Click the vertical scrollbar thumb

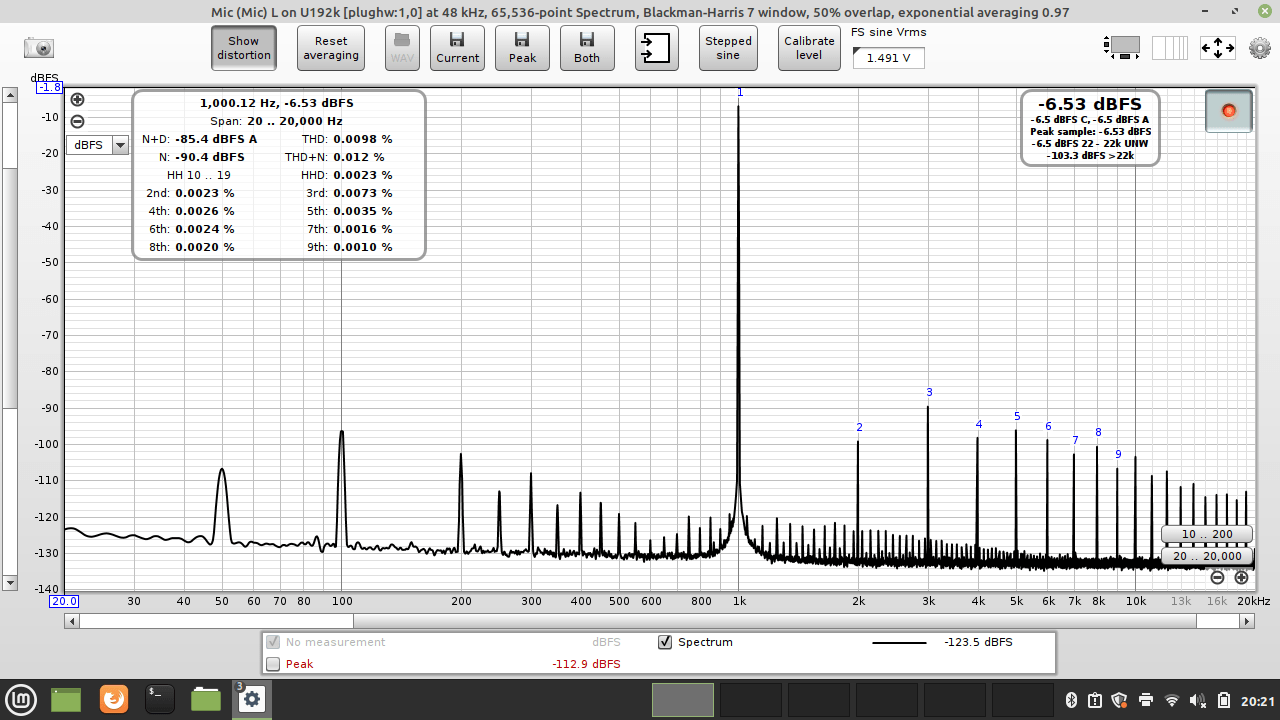(10, 288)
